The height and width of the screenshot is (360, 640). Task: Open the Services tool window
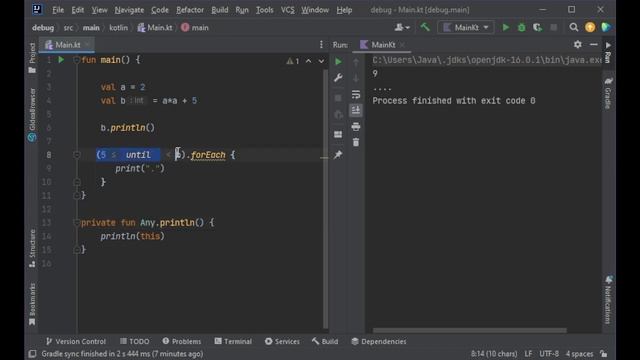[x=282, y=341]
